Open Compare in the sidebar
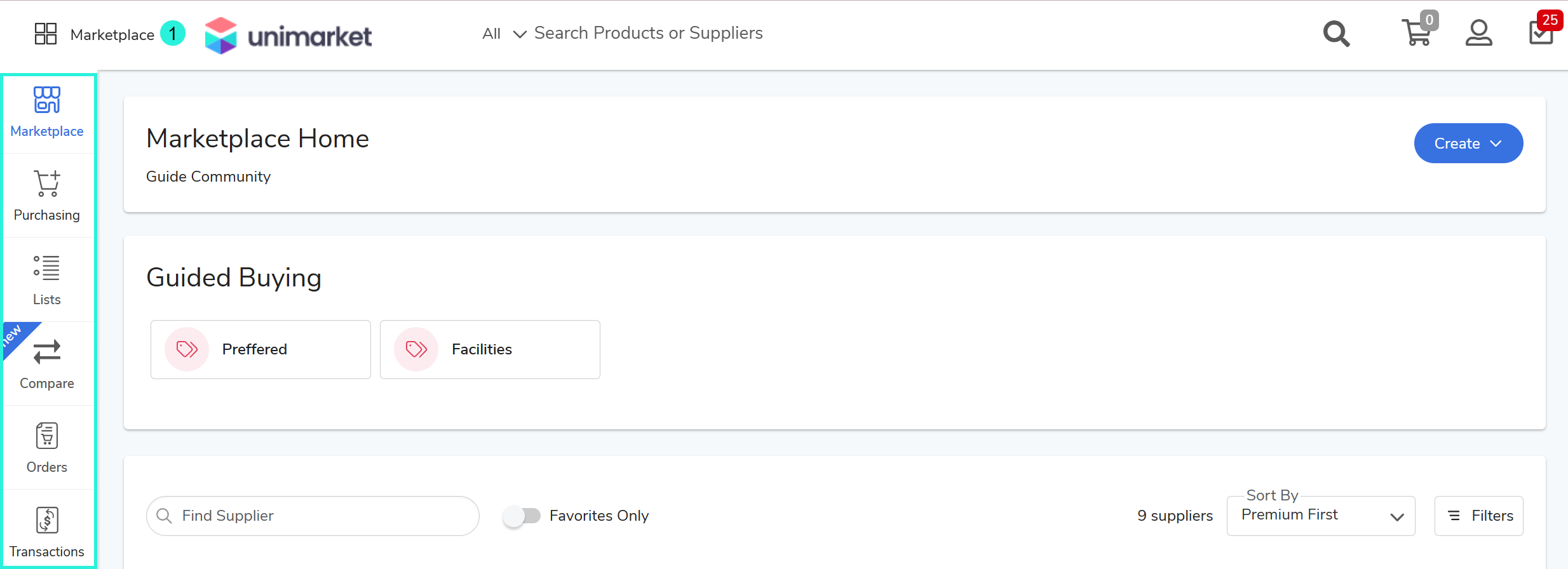Viewport: 1568px width, 569px height. click(x=47, y=364)
